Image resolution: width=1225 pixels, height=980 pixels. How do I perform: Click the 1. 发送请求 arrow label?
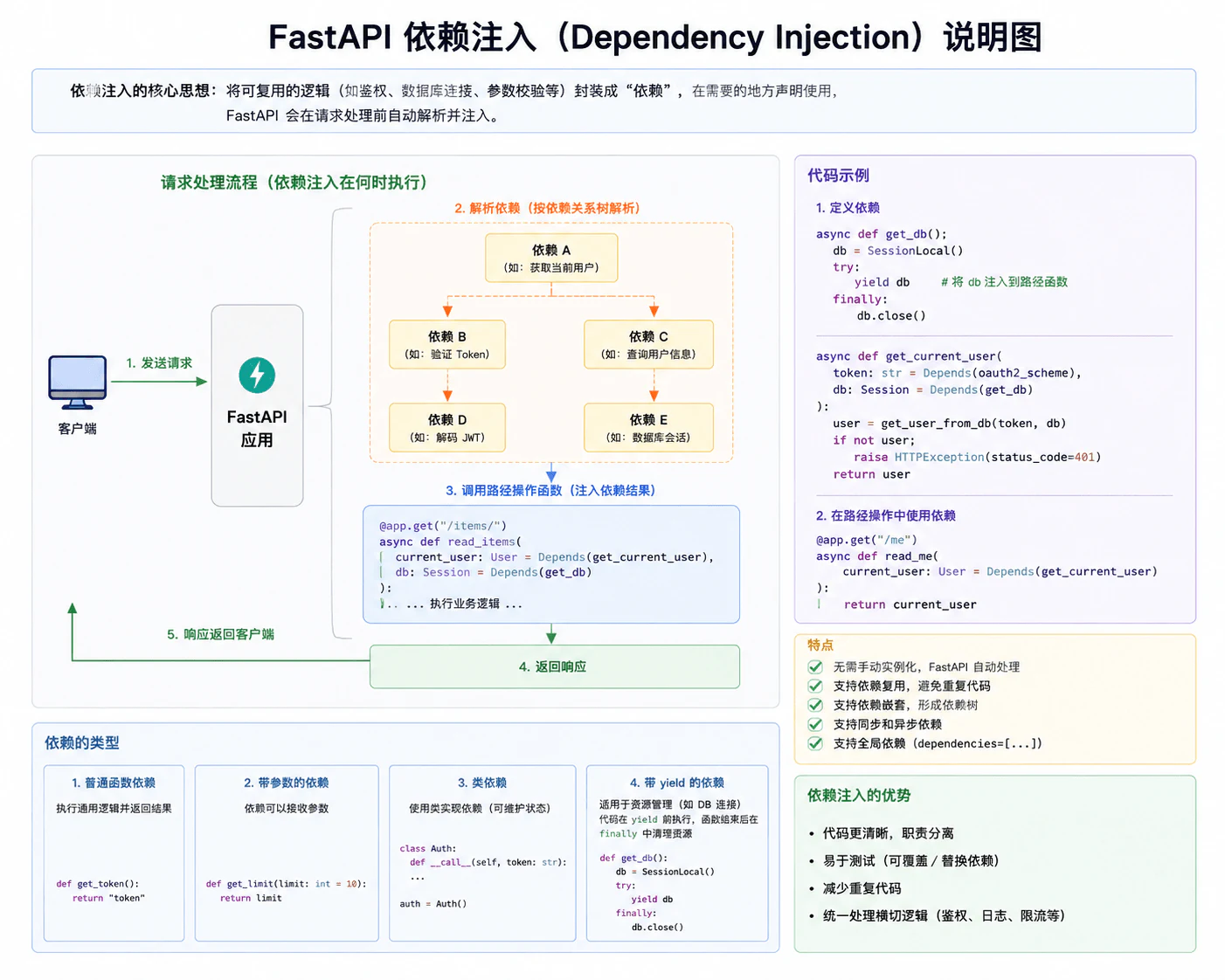coord(159,362)
